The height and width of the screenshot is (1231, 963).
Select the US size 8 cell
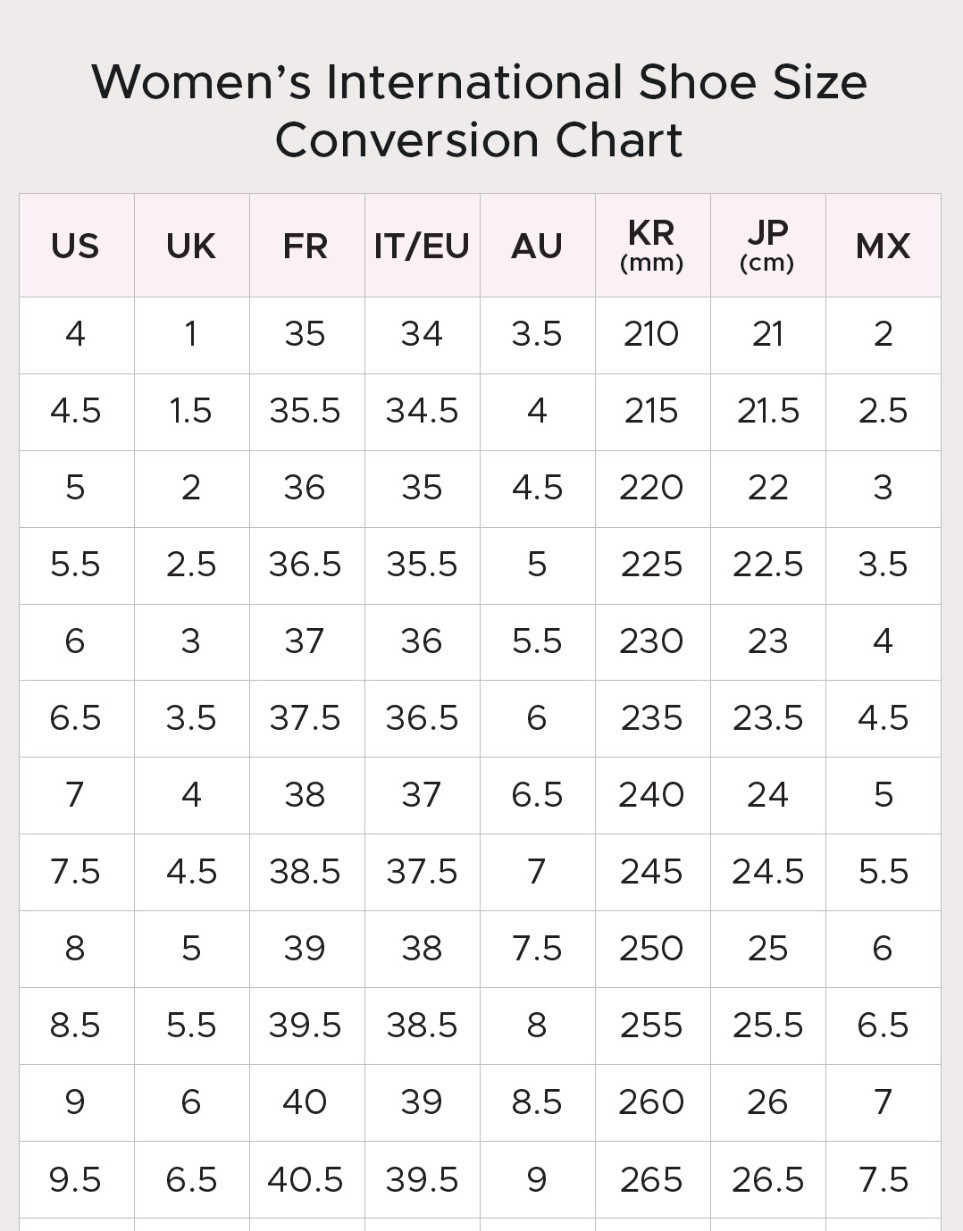click(77, 949)
